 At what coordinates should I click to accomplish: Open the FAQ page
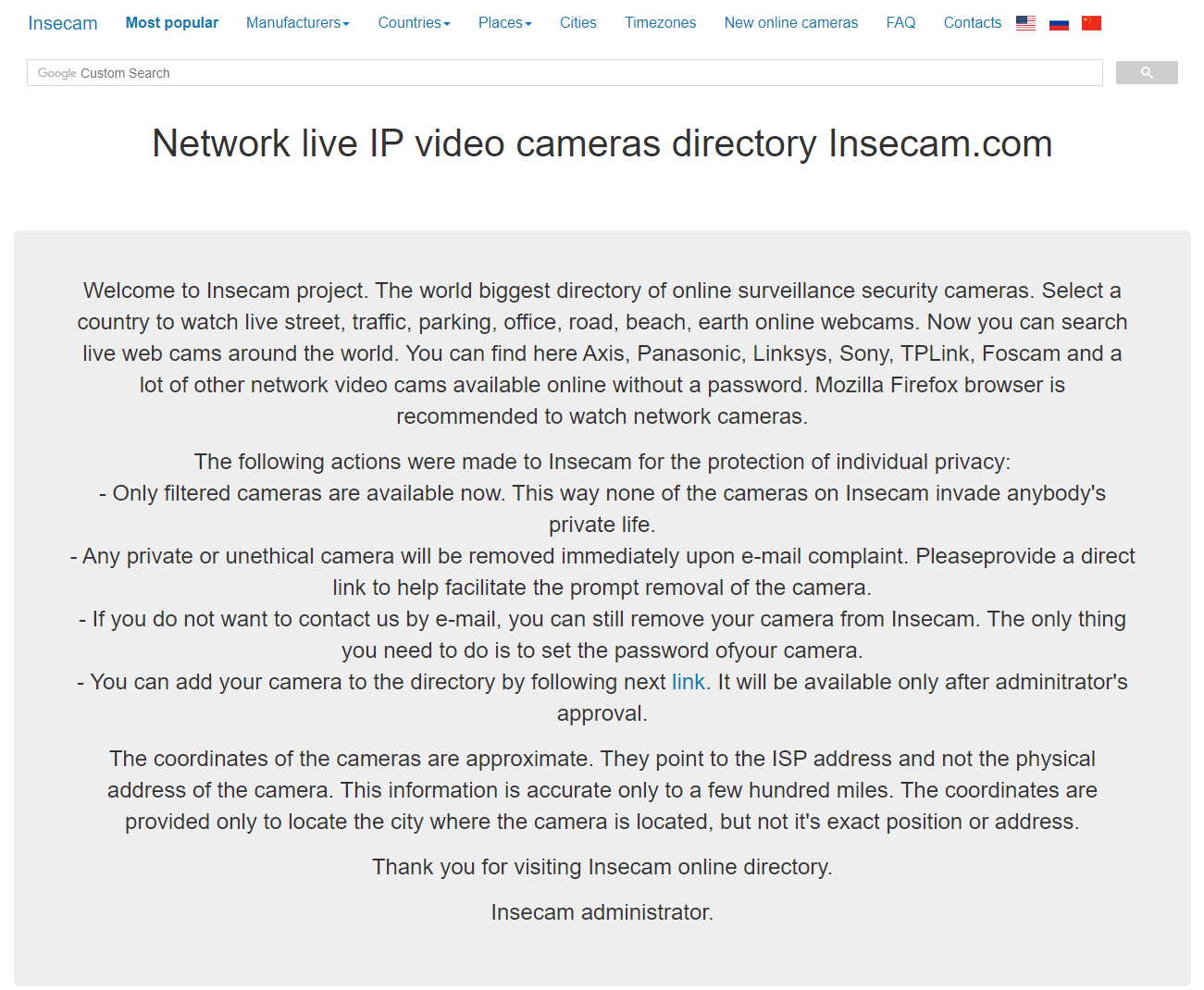[x=900, y=23]
